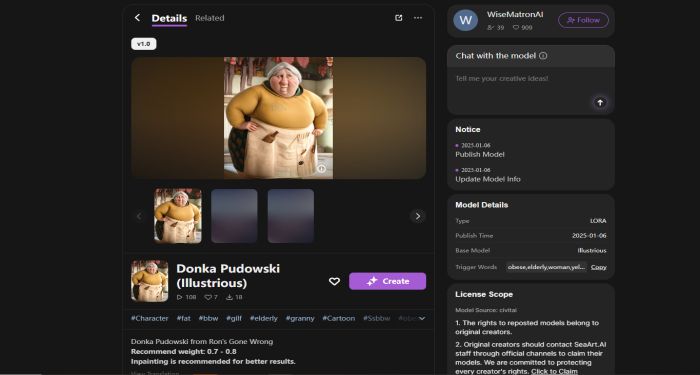Open the #Character tag
This screenshot has width=700, height=375.
point(150,318)
